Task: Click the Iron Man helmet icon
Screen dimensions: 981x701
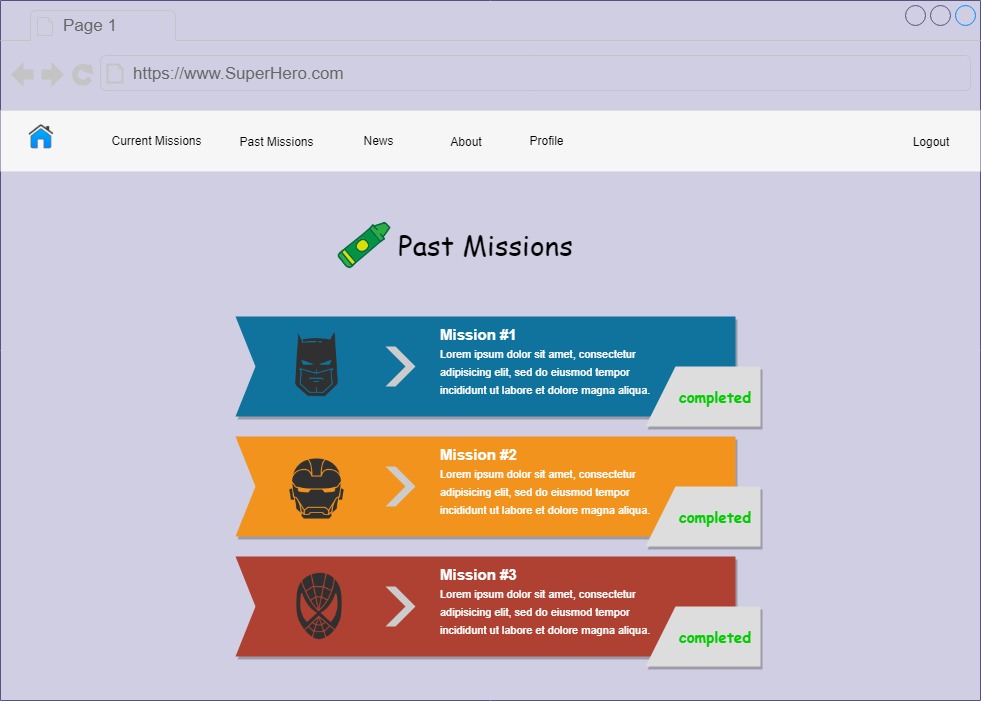Action: pos(316,488)
